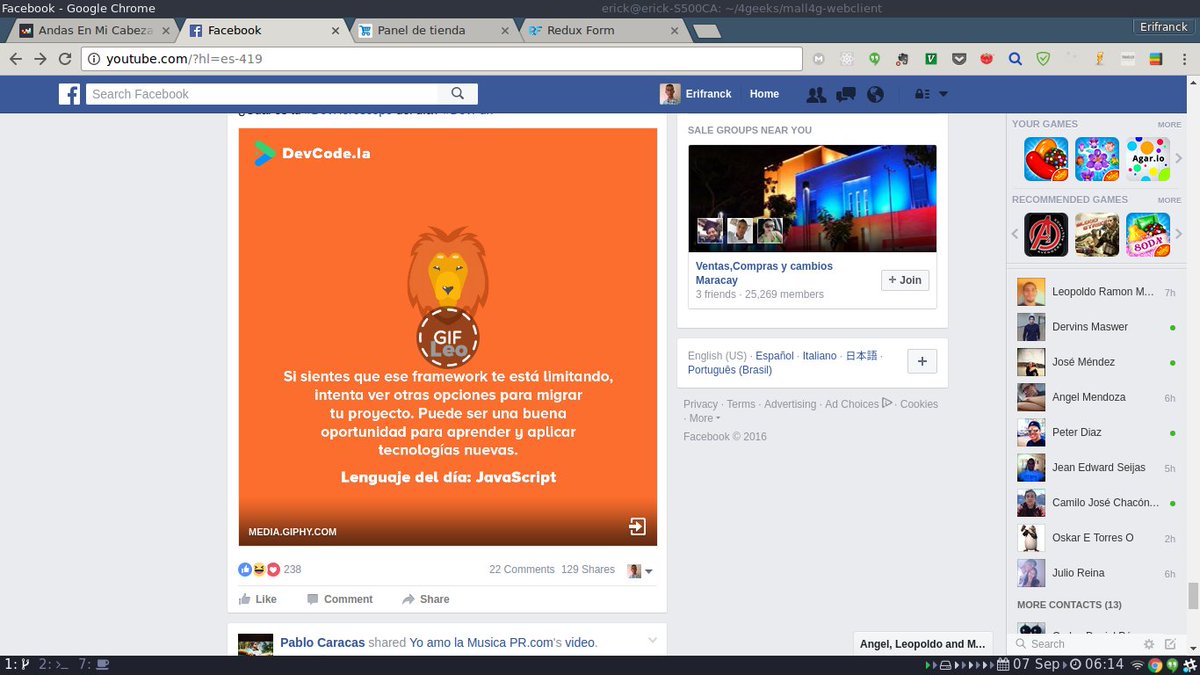Viewport: 1200px width, 675px height.
Task: Open Messages icon in Facebook header
Action: tap(846, 94)
